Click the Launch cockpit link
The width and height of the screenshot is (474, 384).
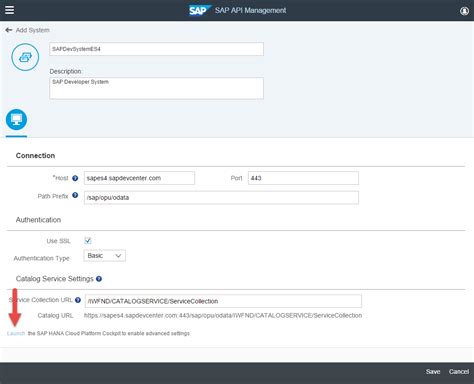point(16,333)
